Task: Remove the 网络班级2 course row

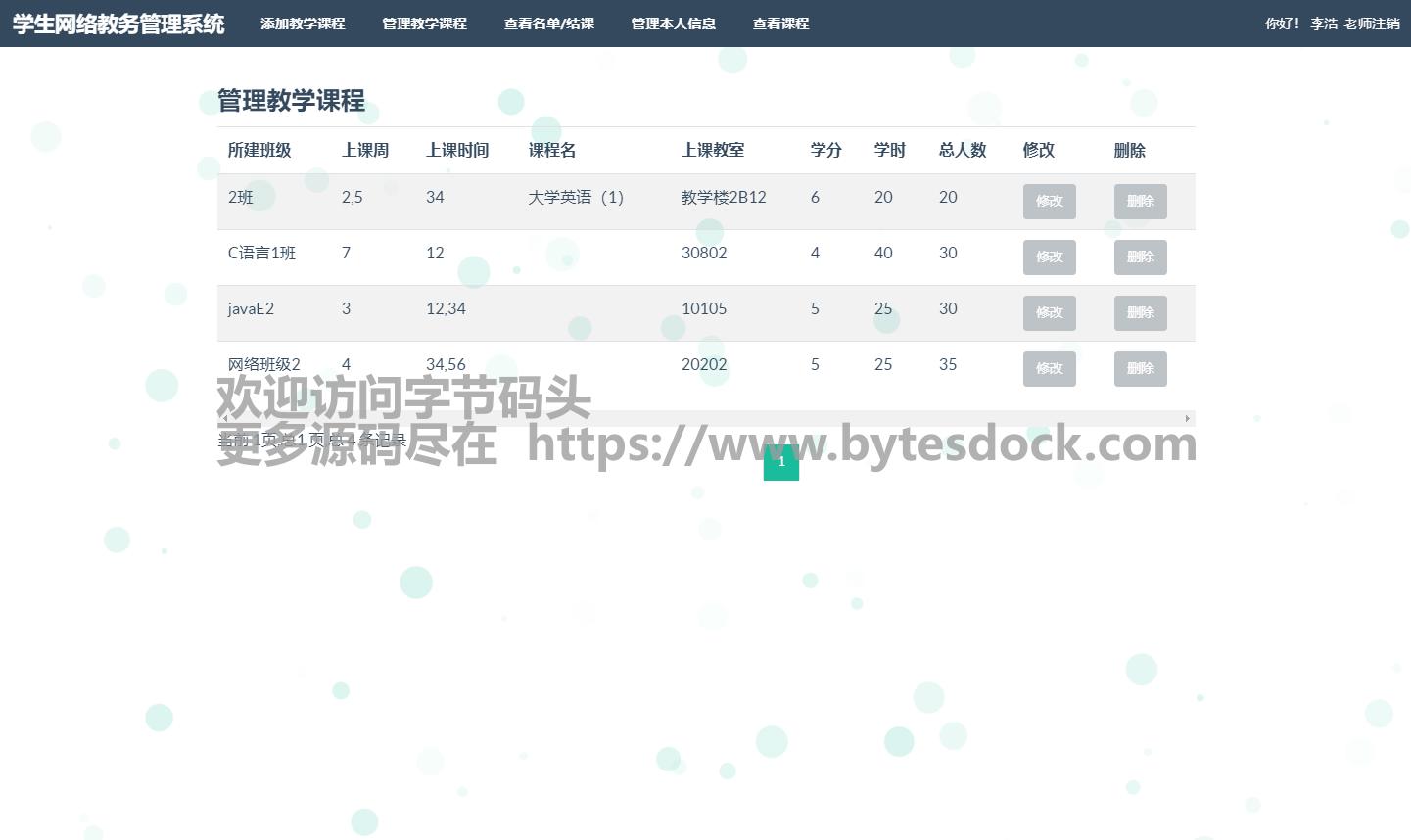Action: [1140, 369]
